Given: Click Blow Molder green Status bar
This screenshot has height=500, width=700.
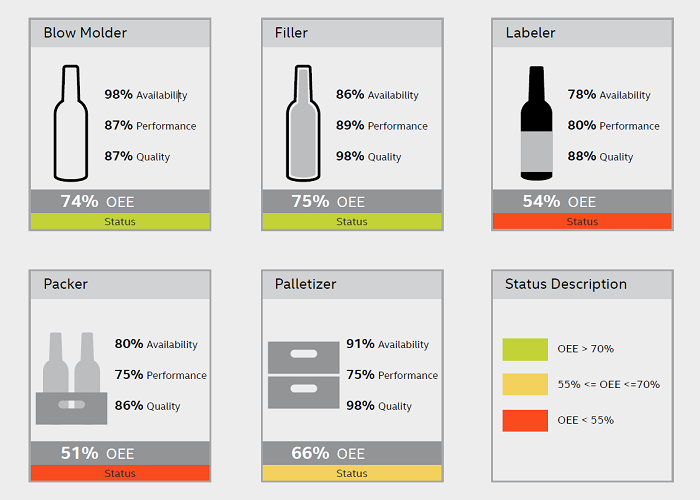Looking at the screenshot, I should (x=120, y=222).
